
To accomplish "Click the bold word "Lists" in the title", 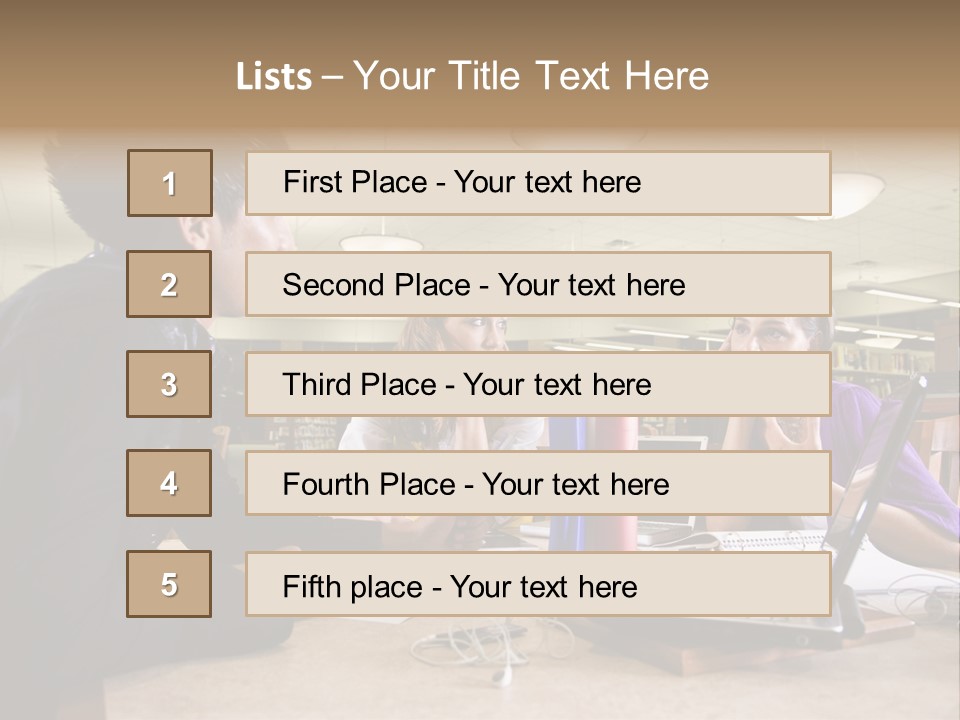I will pyautogui.click(x=273, y=77).
